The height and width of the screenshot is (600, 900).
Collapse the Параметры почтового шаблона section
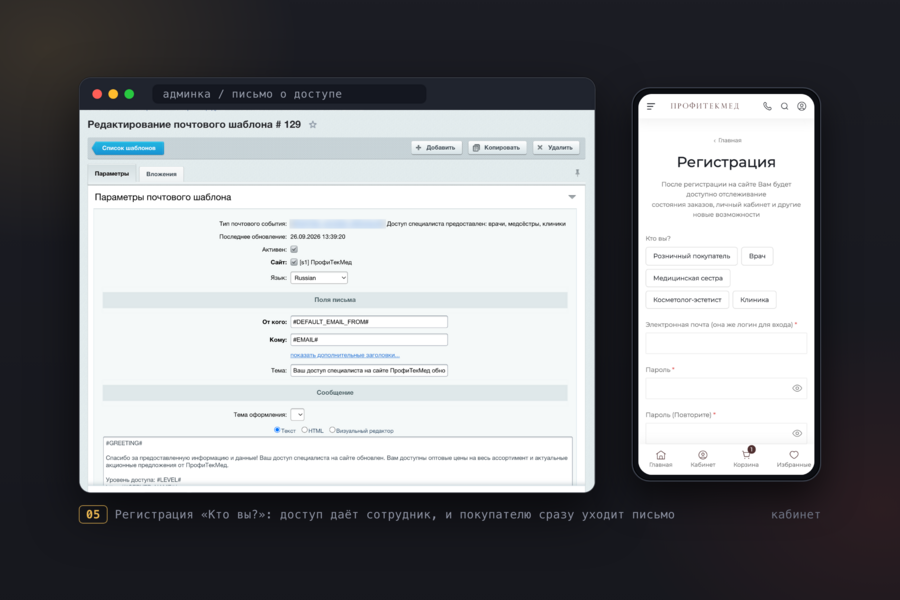pos(572,197)
